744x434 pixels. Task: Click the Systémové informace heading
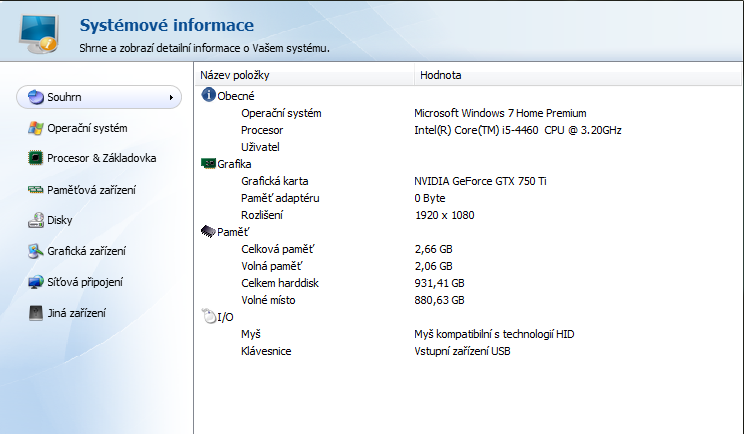coord(167,25)
